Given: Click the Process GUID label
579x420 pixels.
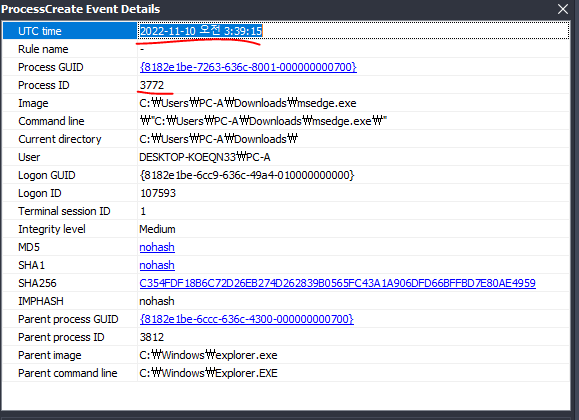Looking at the screenshot, I should (x=51, y=67).
